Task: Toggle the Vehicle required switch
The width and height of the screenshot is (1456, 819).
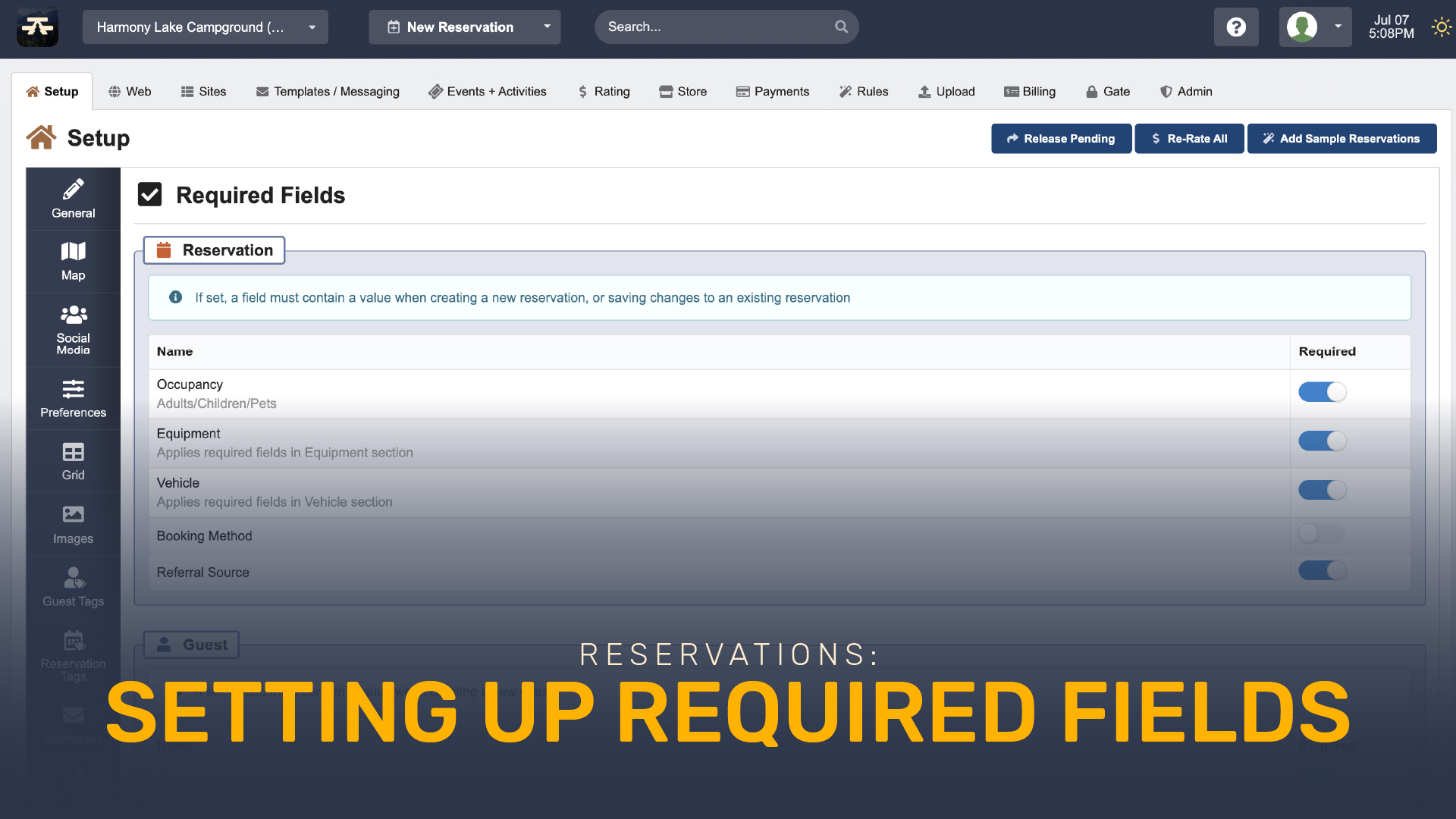Action: (x=1322, y=490)
